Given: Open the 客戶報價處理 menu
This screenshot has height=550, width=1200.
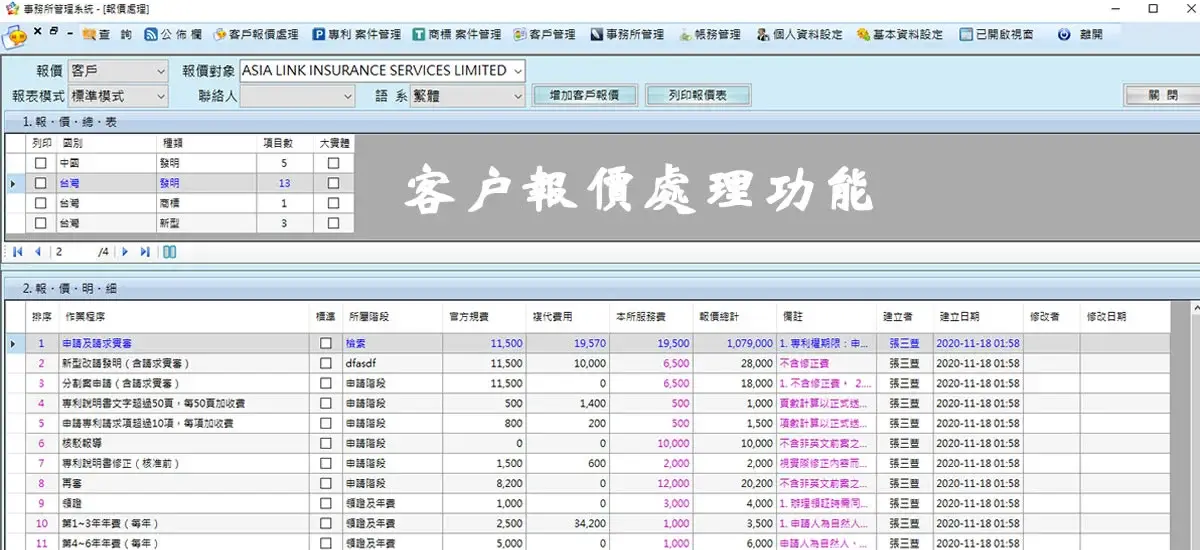Looking at the screenshot, I should pos(256,34).
